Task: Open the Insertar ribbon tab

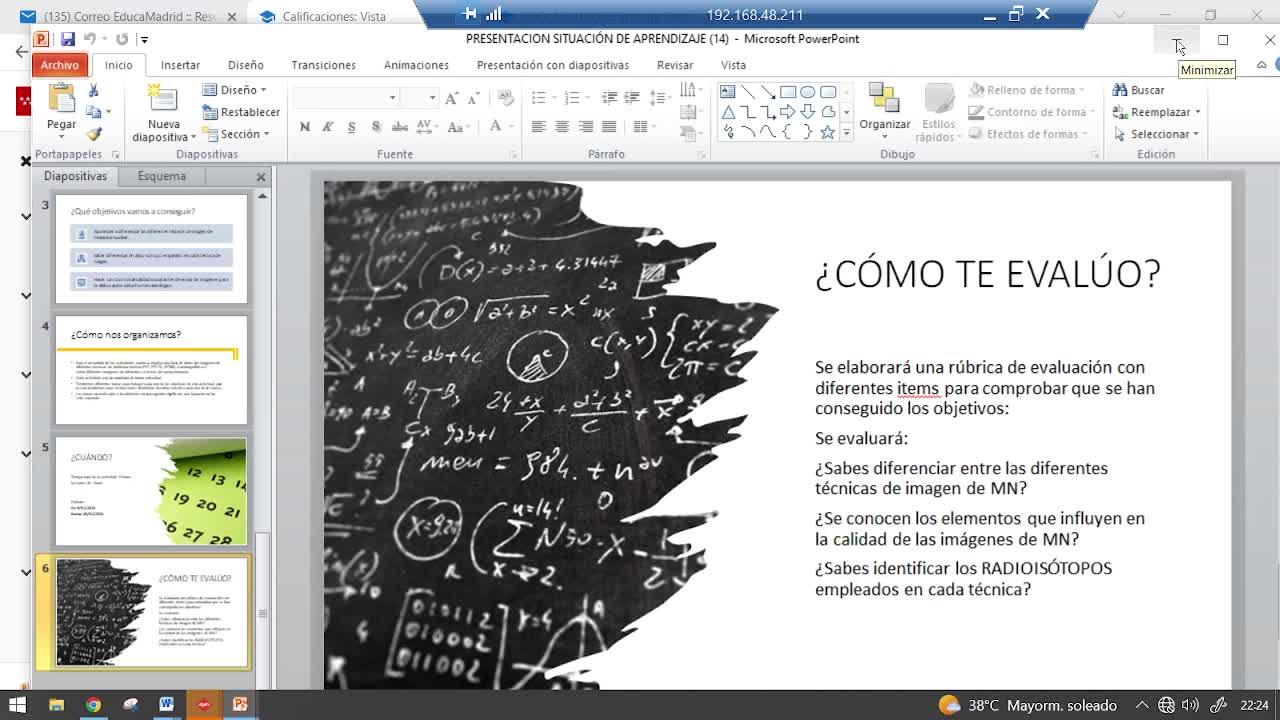Action: point(180,65)
